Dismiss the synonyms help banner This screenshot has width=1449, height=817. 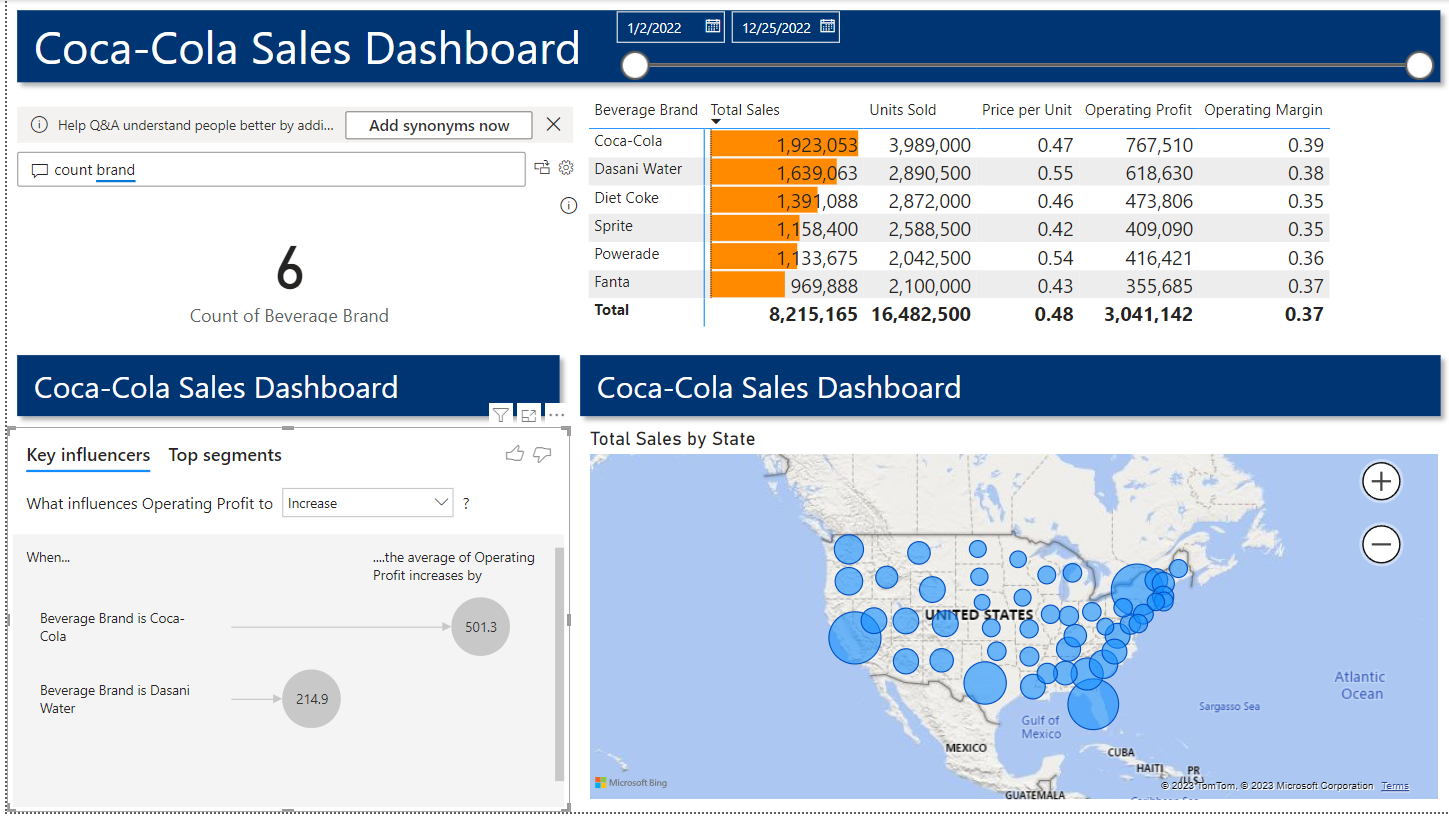(553, 124)
